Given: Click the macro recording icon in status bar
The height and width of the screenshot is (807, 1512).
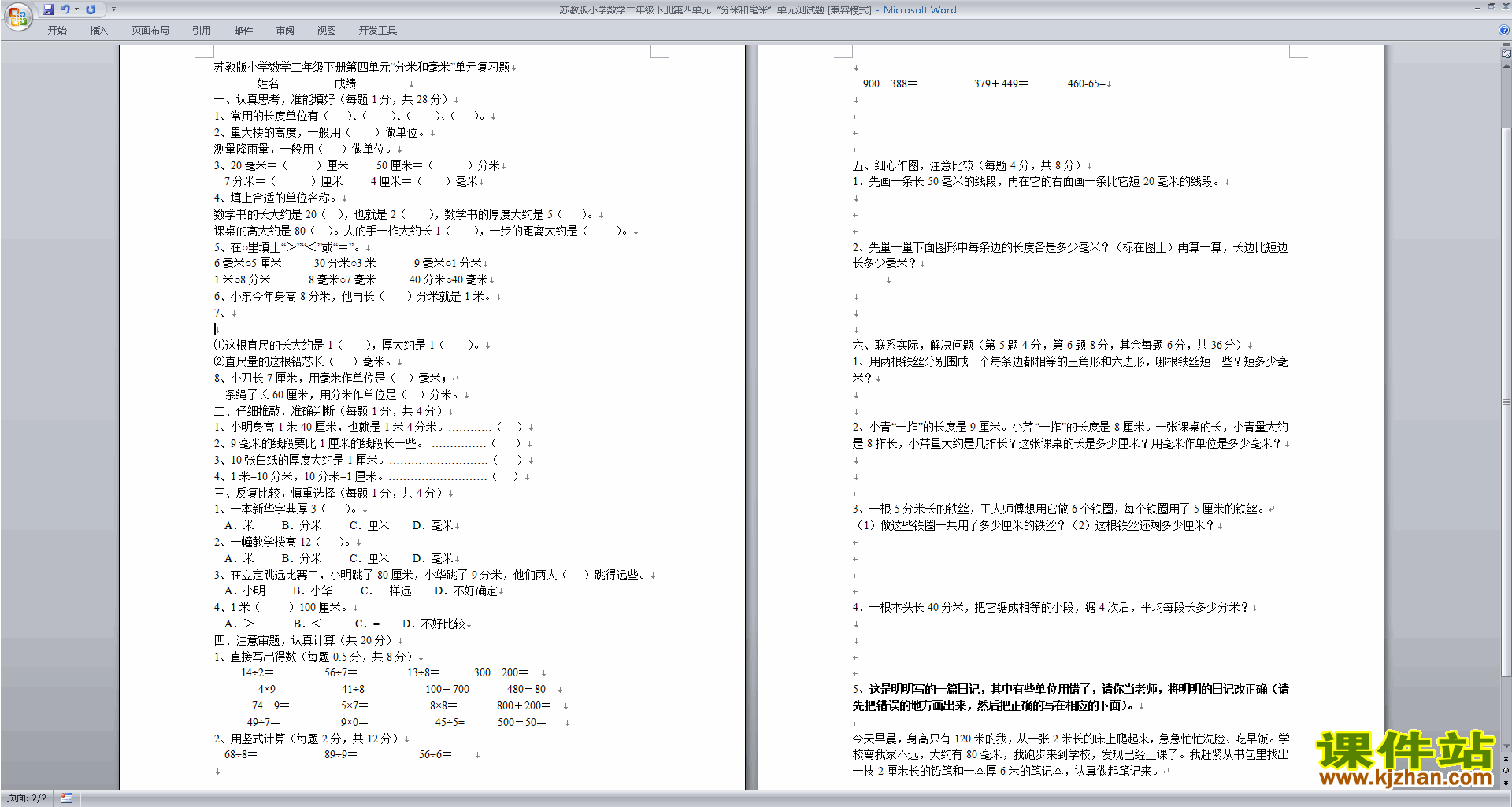Looking at the screenshot, I should [66, 798].
